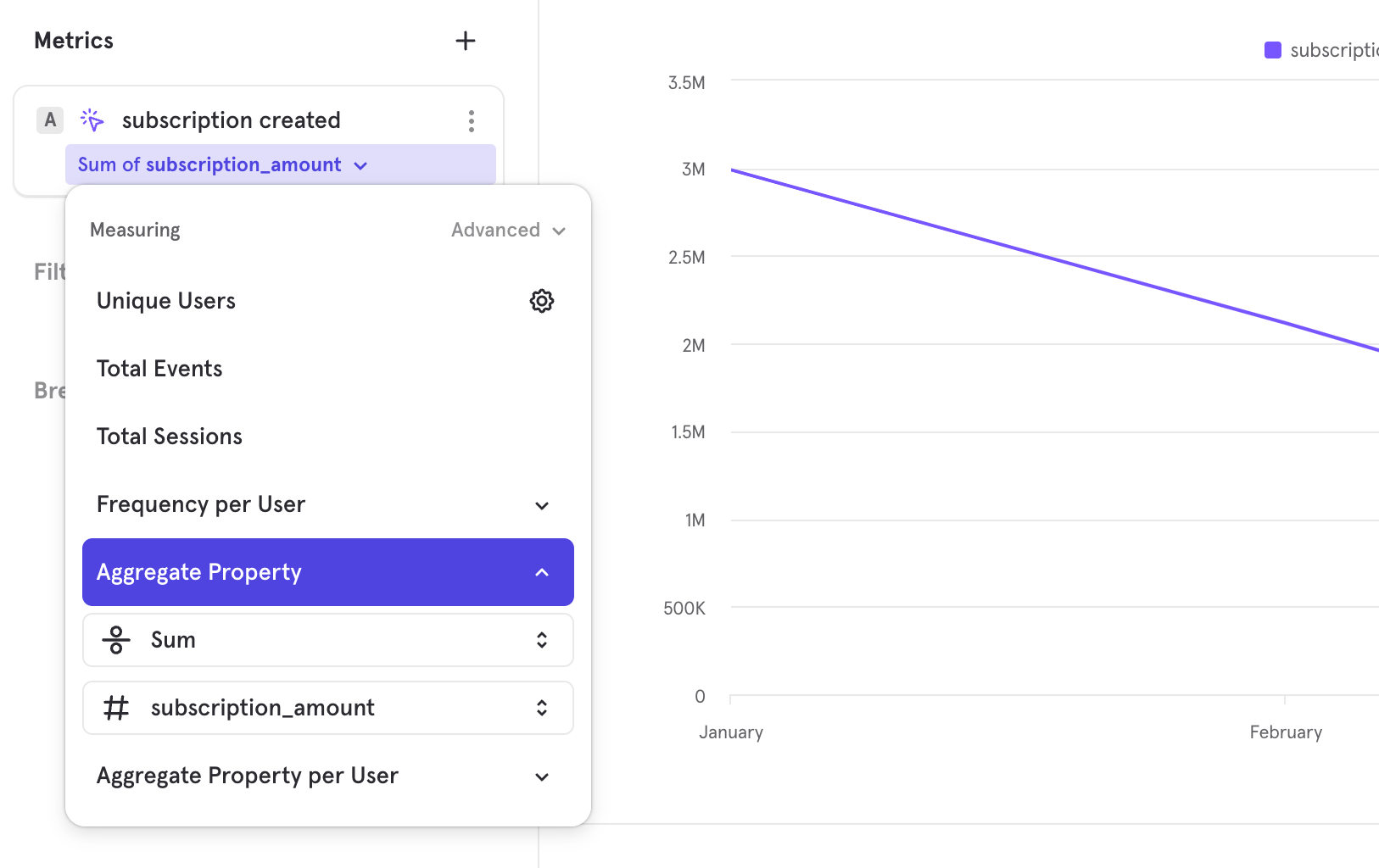Click the hash icon for subscription_amount
This screenshot has width=1379, height=868.
[116, 708]
